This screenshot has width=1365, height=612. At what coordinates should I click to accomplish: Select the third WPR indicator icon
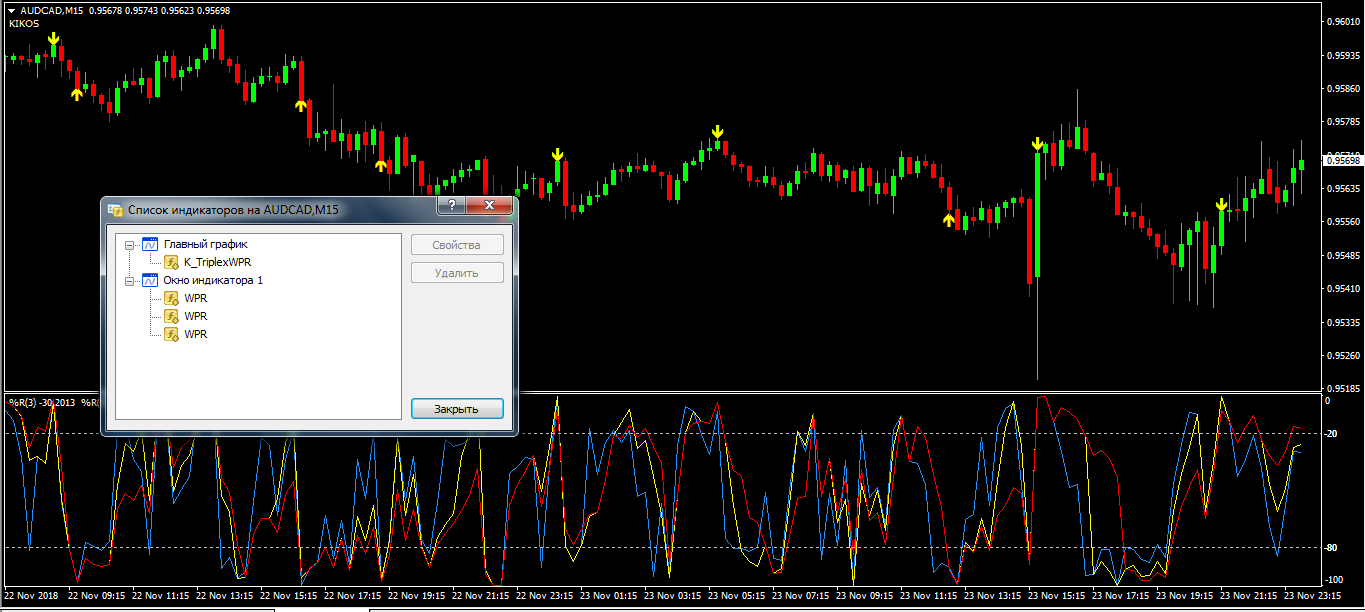tap(171, 334)
